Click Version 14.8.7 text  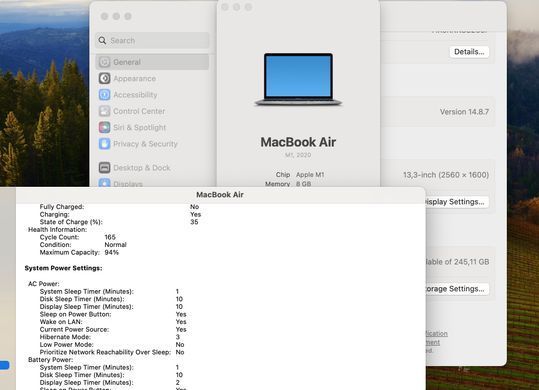click(x=464, y=112)
